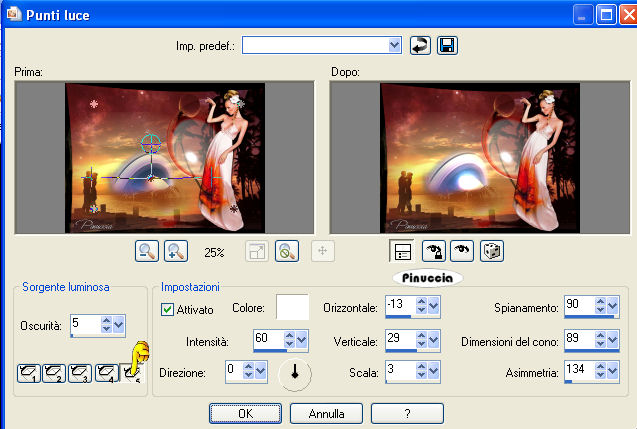The width and height of the screenshot is (637, 429).
Task: Click zoom in magnifier icon
Action: click(x=176, y=251)
